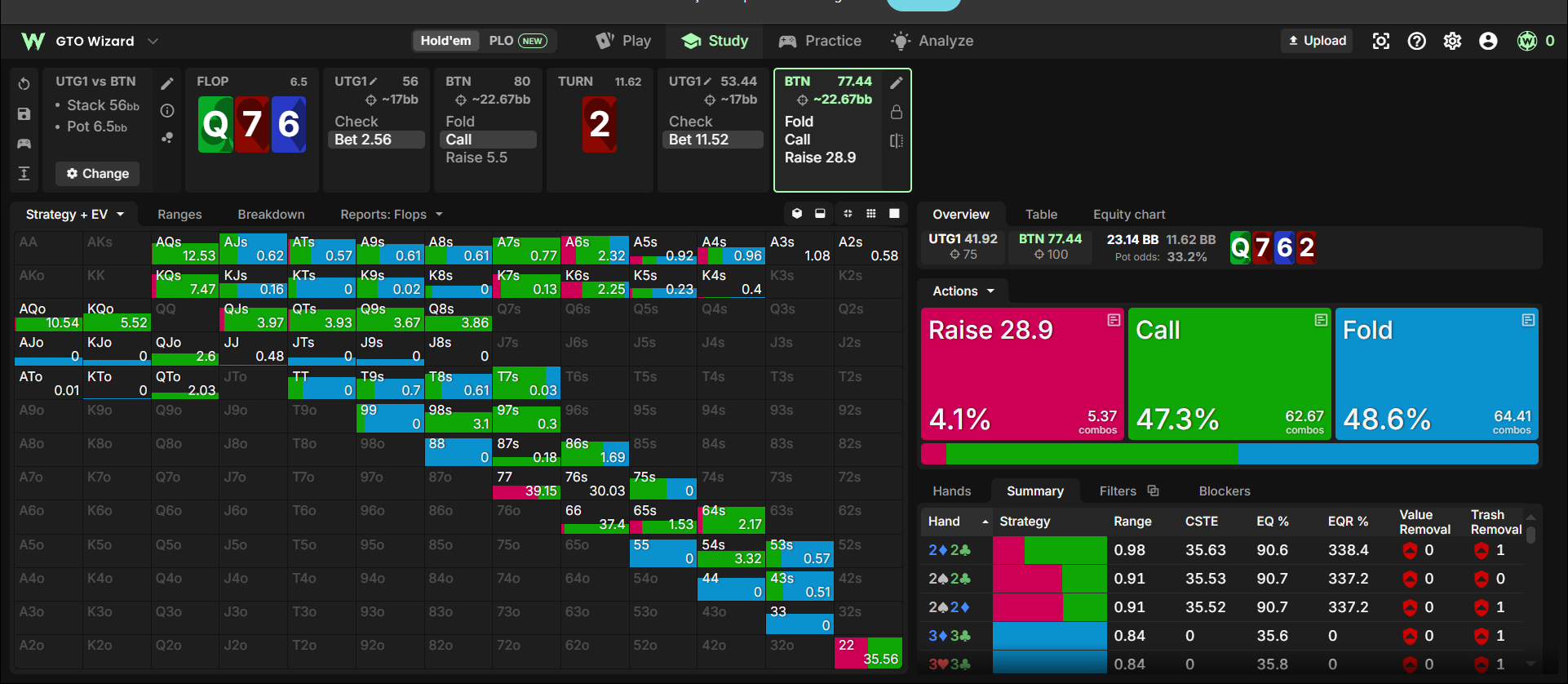Click notes icon on Call action card
The height and width of the screenshot is (684, 1568).
1321,320
